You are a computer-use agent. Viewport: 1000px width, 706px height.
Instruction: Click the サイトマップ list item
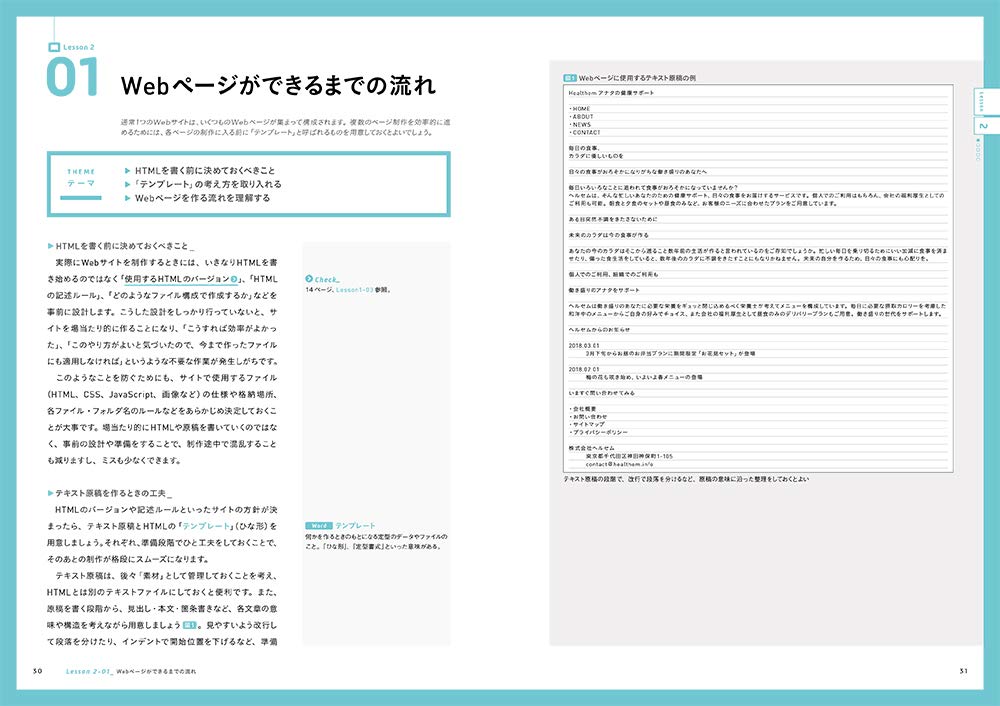point(587,424)
